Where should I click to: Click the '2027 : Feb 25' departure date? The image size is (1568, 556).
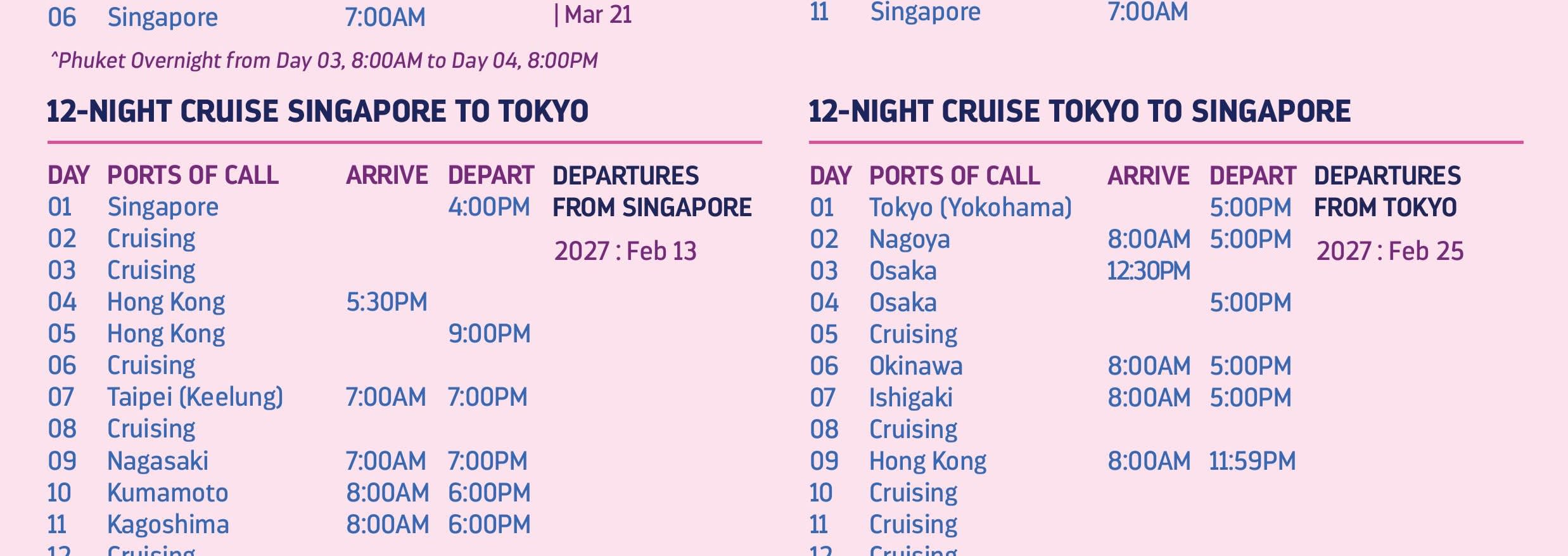pyautogui.click(x=1390, y=252)
